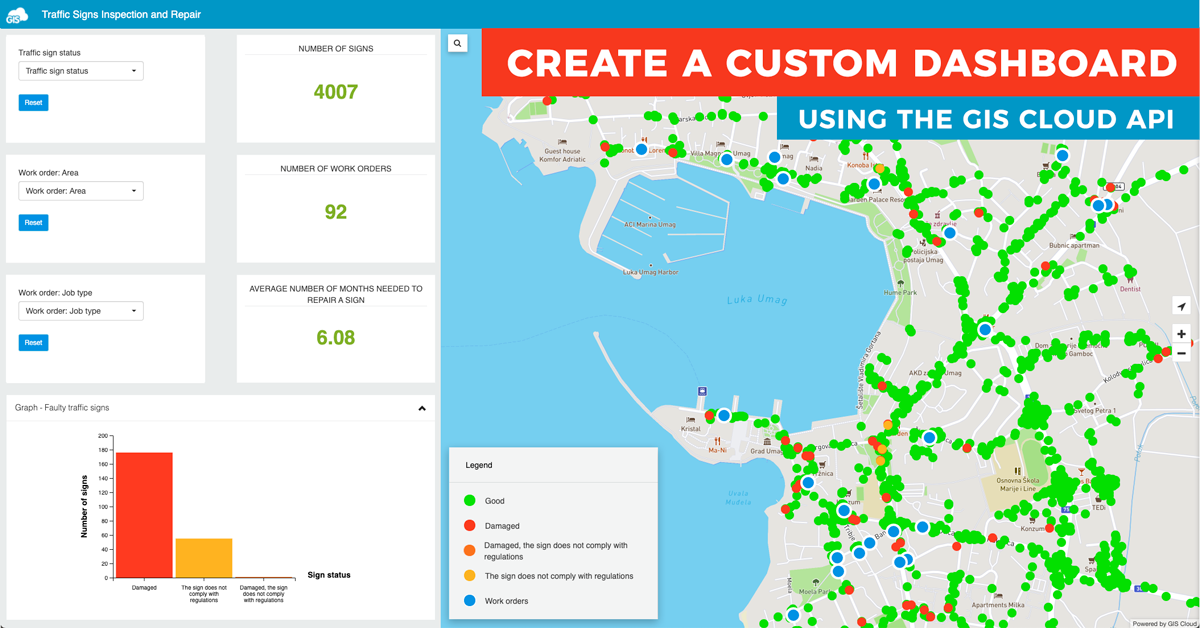Click the 'Sign status' axis label
The image size is (1200, 628).
[329, 575]
